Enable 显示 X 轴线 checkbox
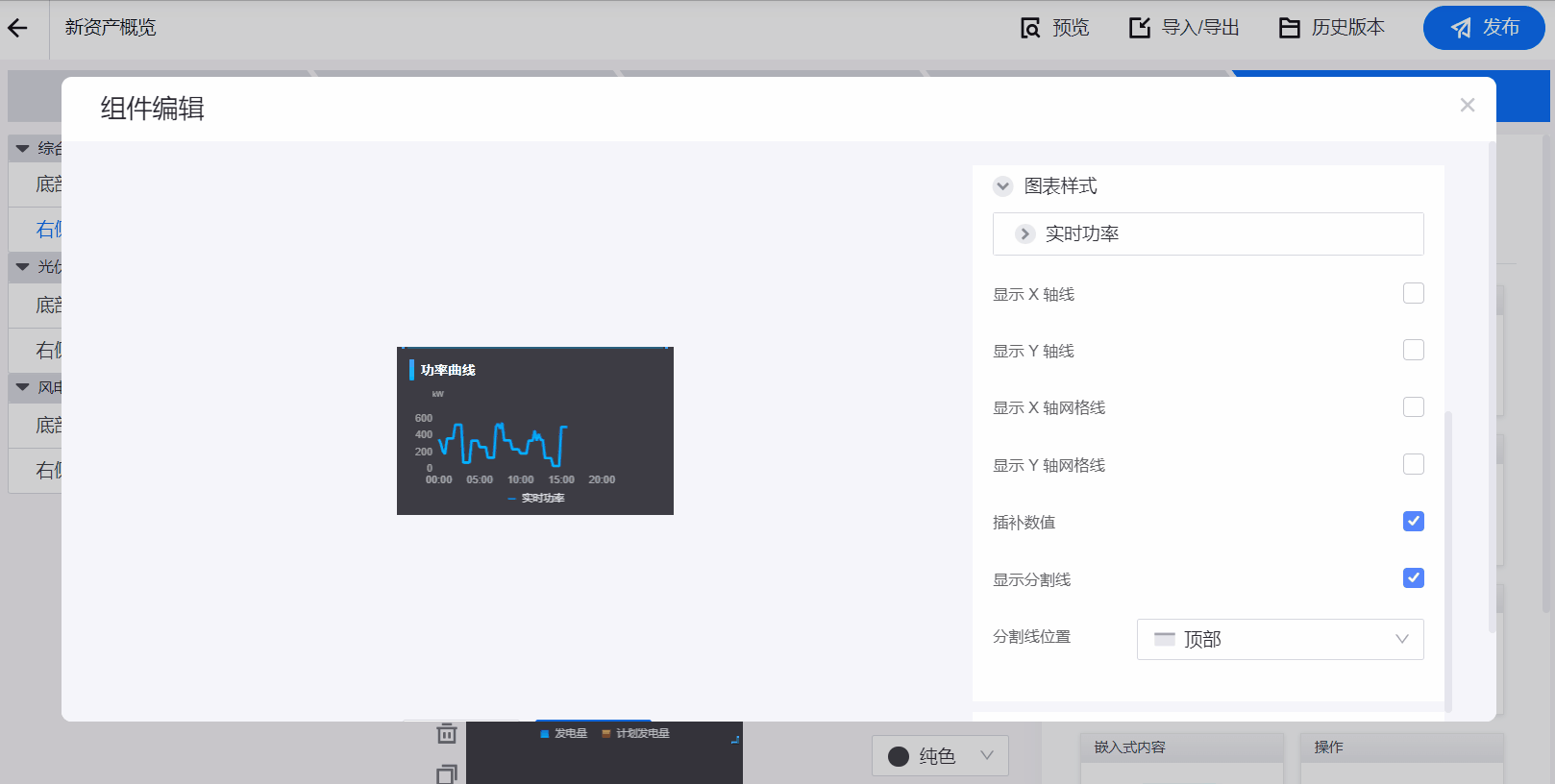This screenshot has width=1555, height=784. (1413, 293)
